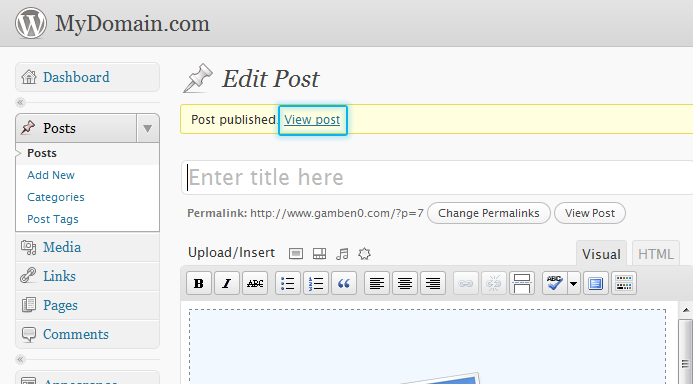Viewport: 693px width, 384px height.
Task: Click the Pages document icon
Action: coord(29,305)
